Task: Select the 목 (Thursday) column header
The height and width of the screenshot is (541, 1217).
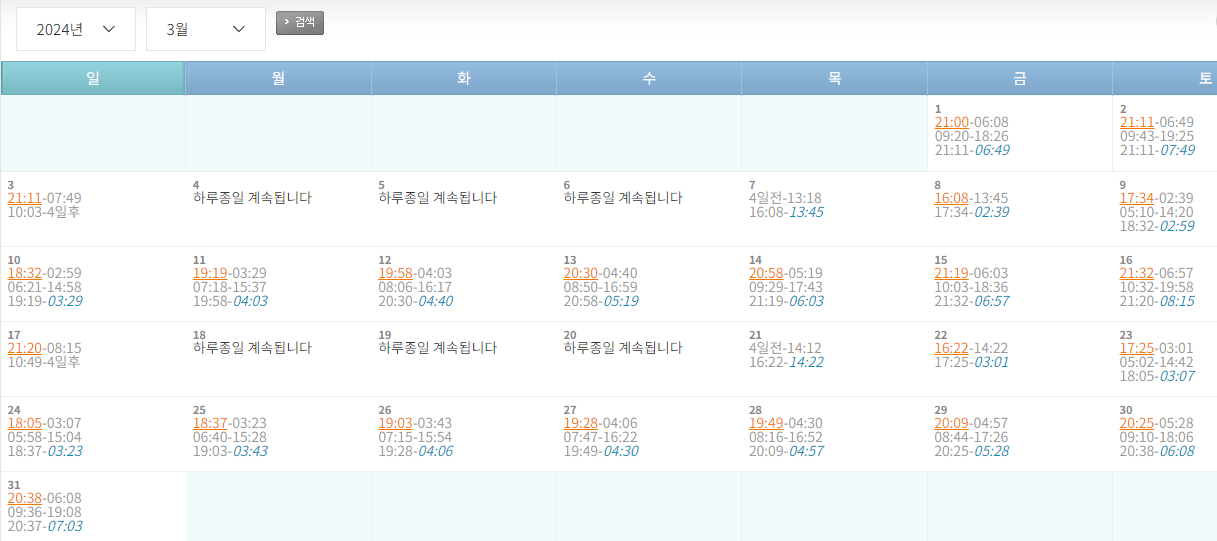Action: 834,78
